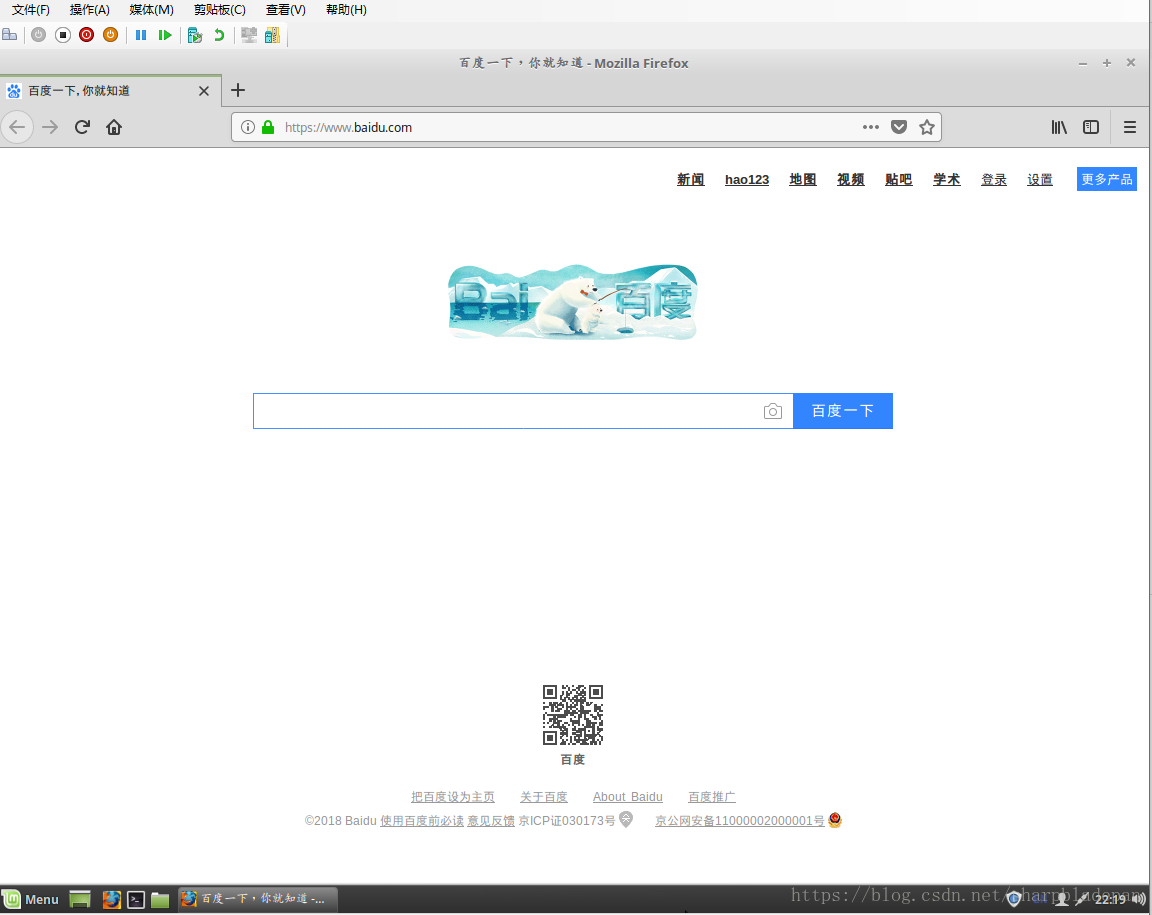1152x915 pixels.
Task: Open the 媒体(M) menu
Action: 151,10
